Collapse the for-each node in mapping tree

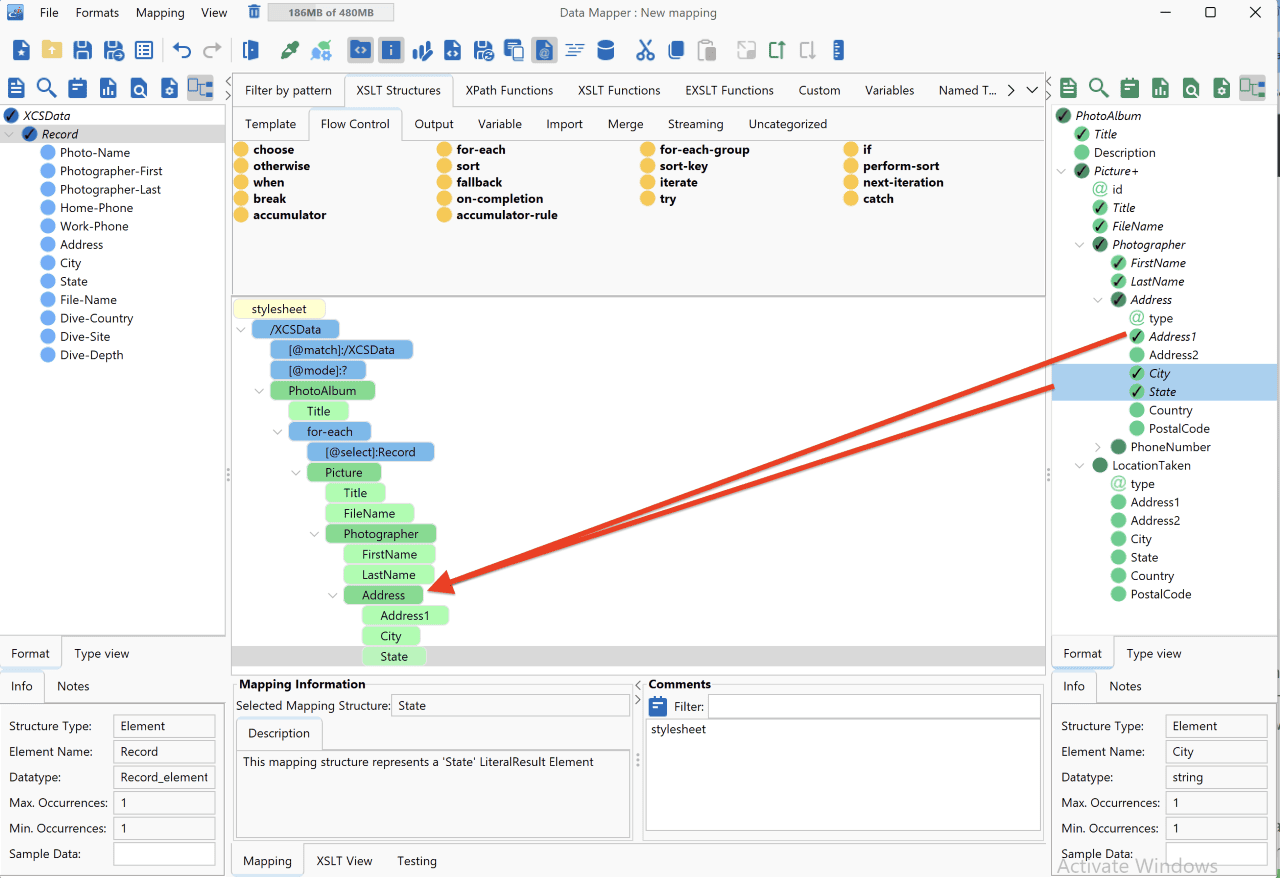278,432
